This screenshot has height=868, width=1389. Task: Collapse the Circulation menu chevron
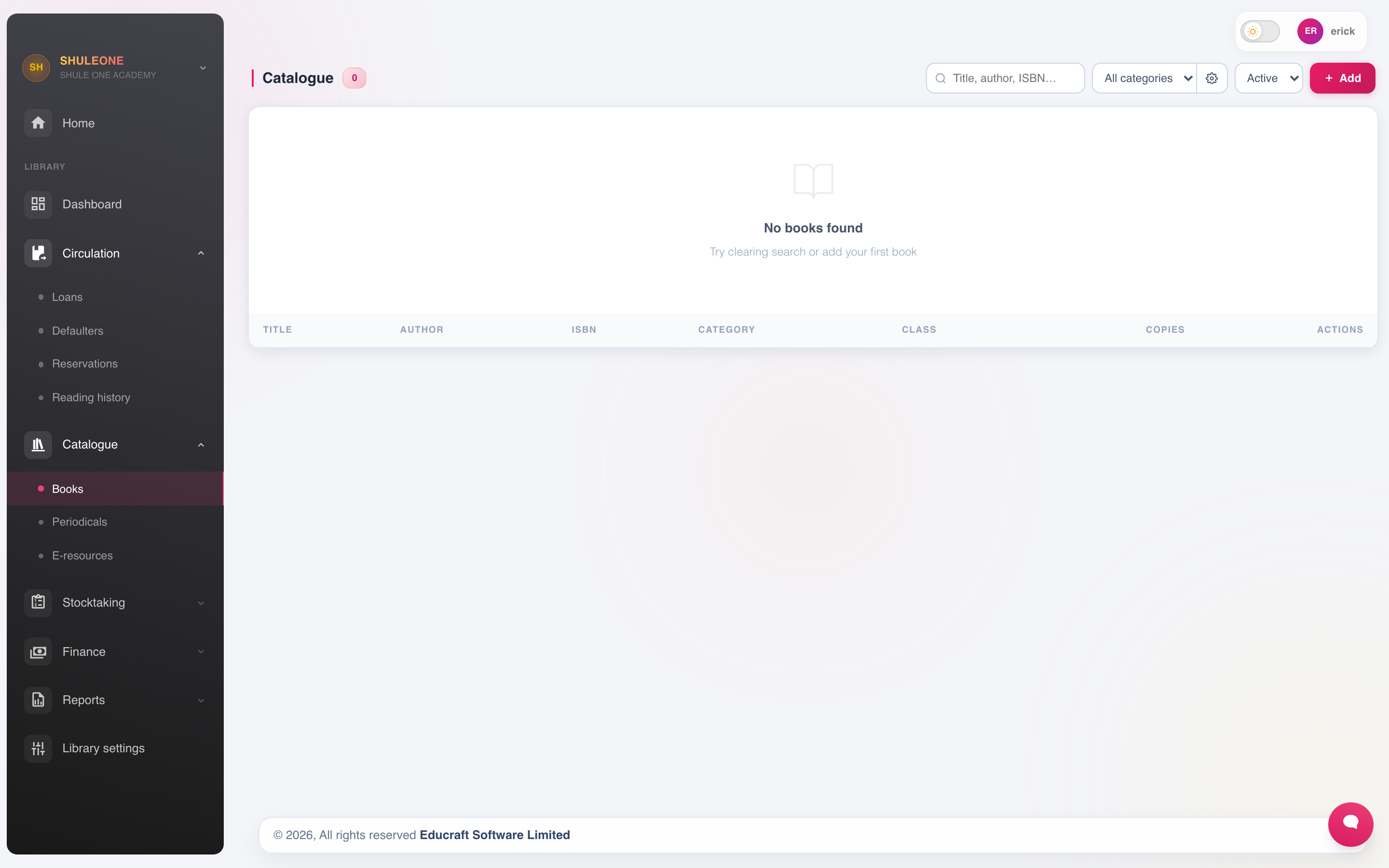pos(201,253)
